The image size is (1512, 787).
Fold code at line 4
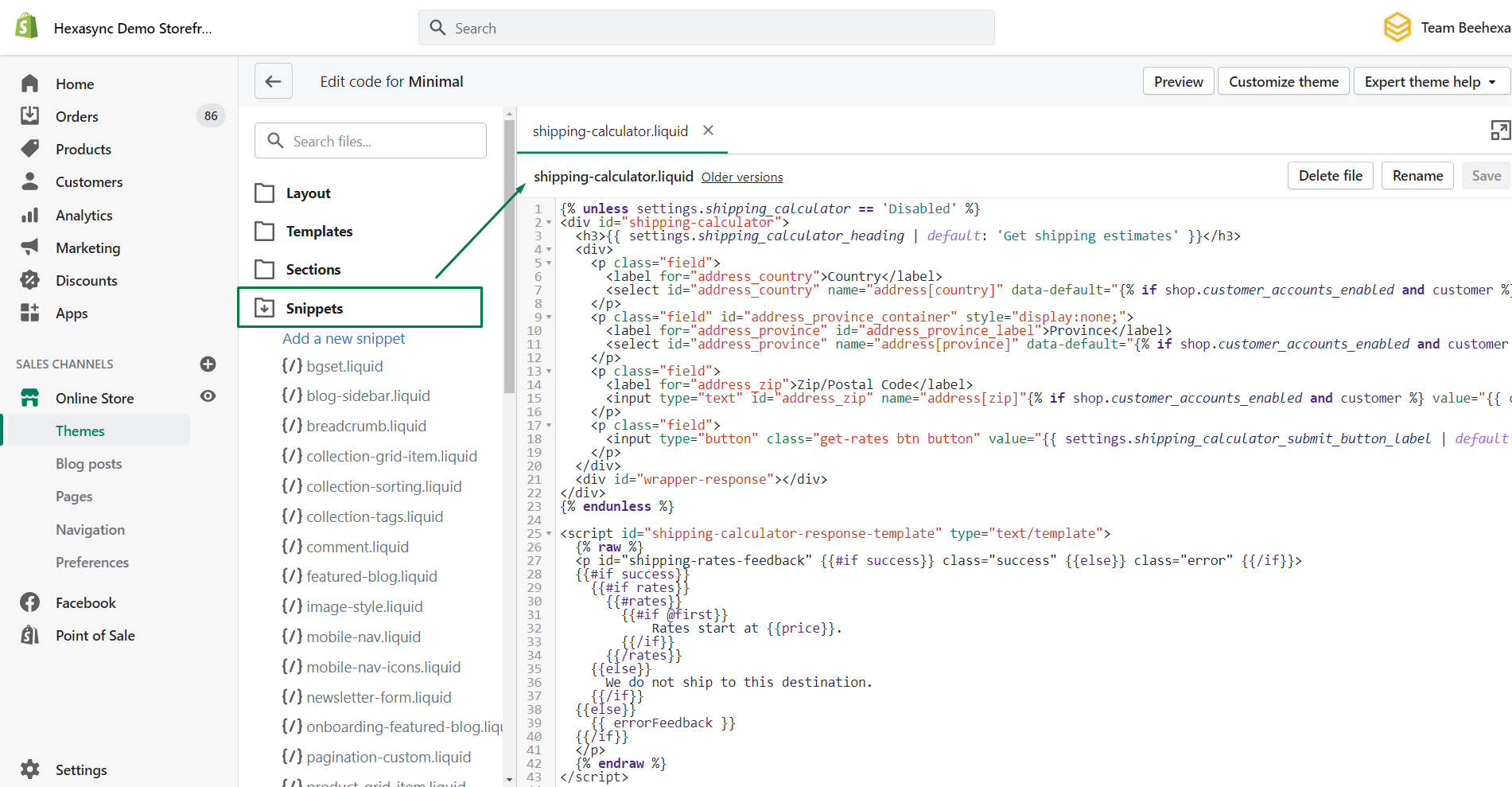click(549, 250)
